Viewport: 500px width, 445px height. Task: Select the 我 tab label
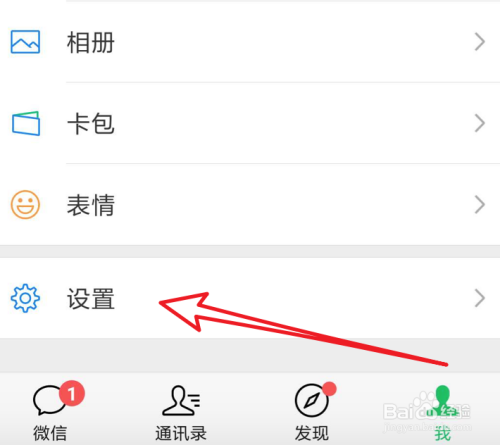pyautogui.click(x=443, y=434)
